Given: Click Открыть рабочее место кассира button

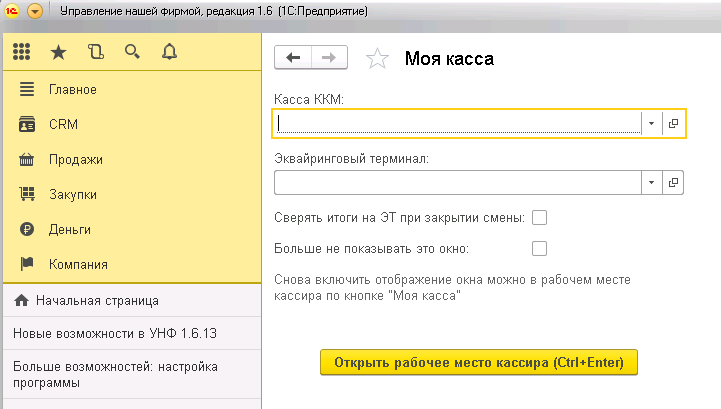Looking at the screenshot, I should [479, 362].
